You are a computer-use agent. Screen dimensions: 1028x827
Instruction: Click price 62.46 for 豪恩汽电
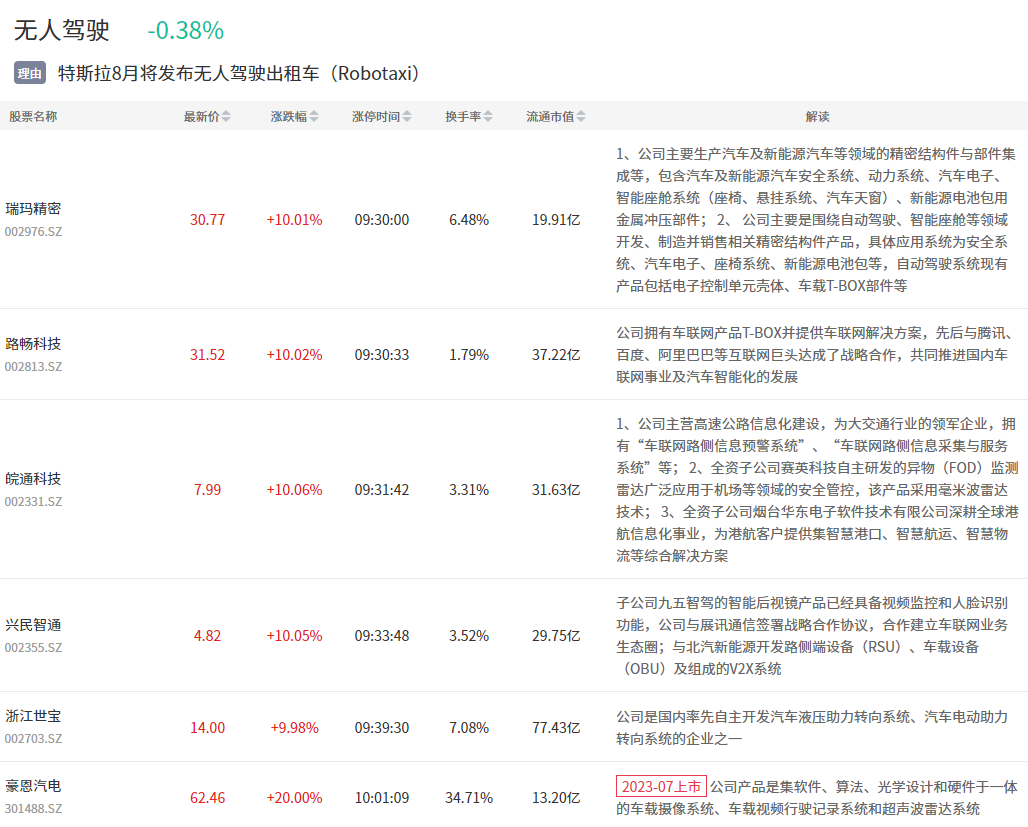click(x=207, y=798)
